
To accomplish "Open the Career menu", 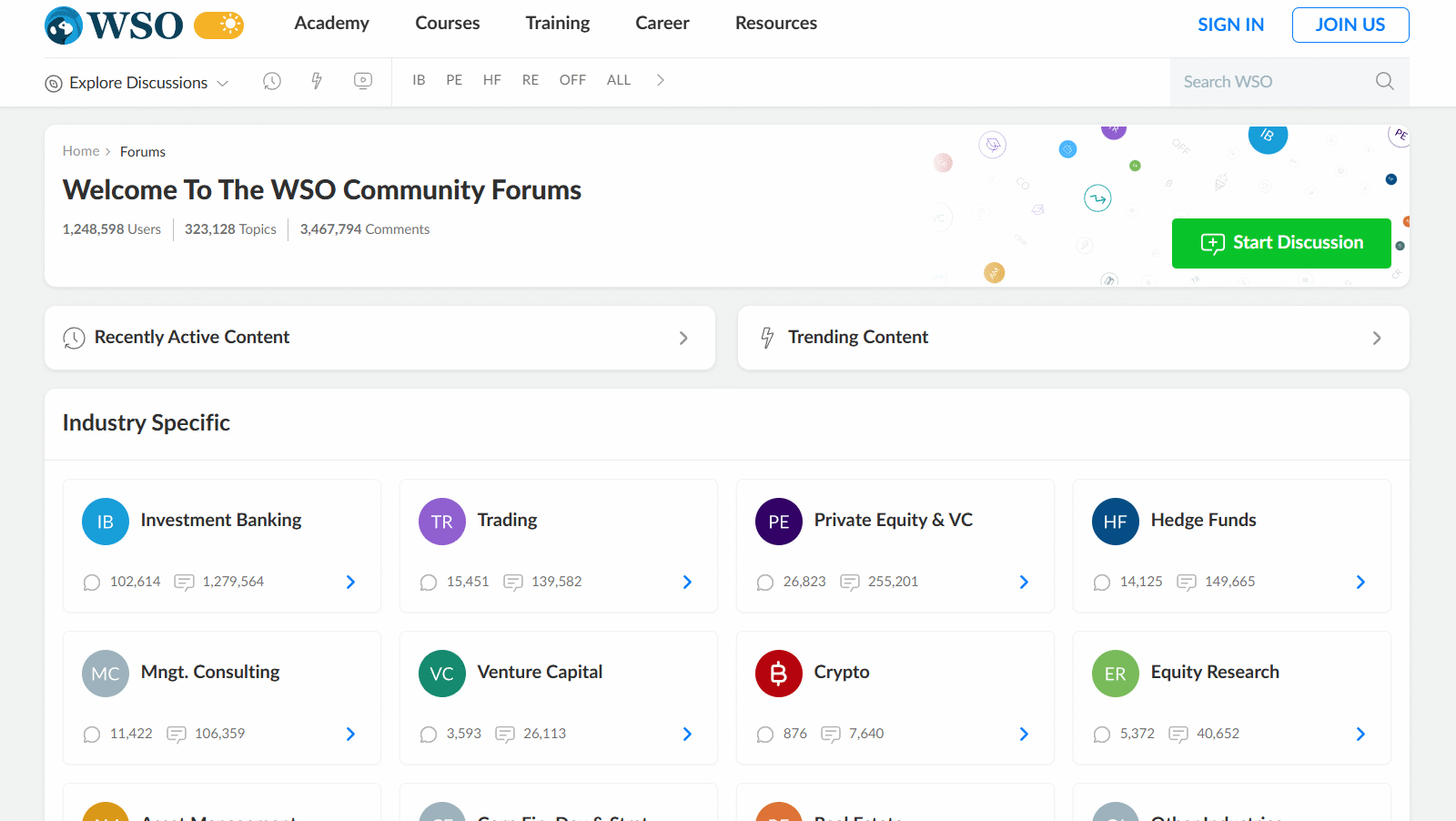I will (x=662, y=23).
